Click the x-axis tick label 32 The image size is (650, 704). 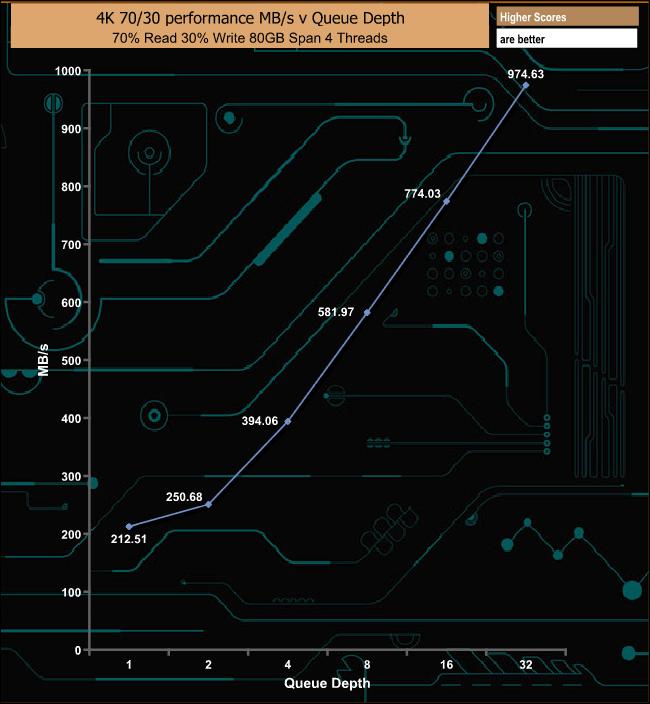(526, 664)
